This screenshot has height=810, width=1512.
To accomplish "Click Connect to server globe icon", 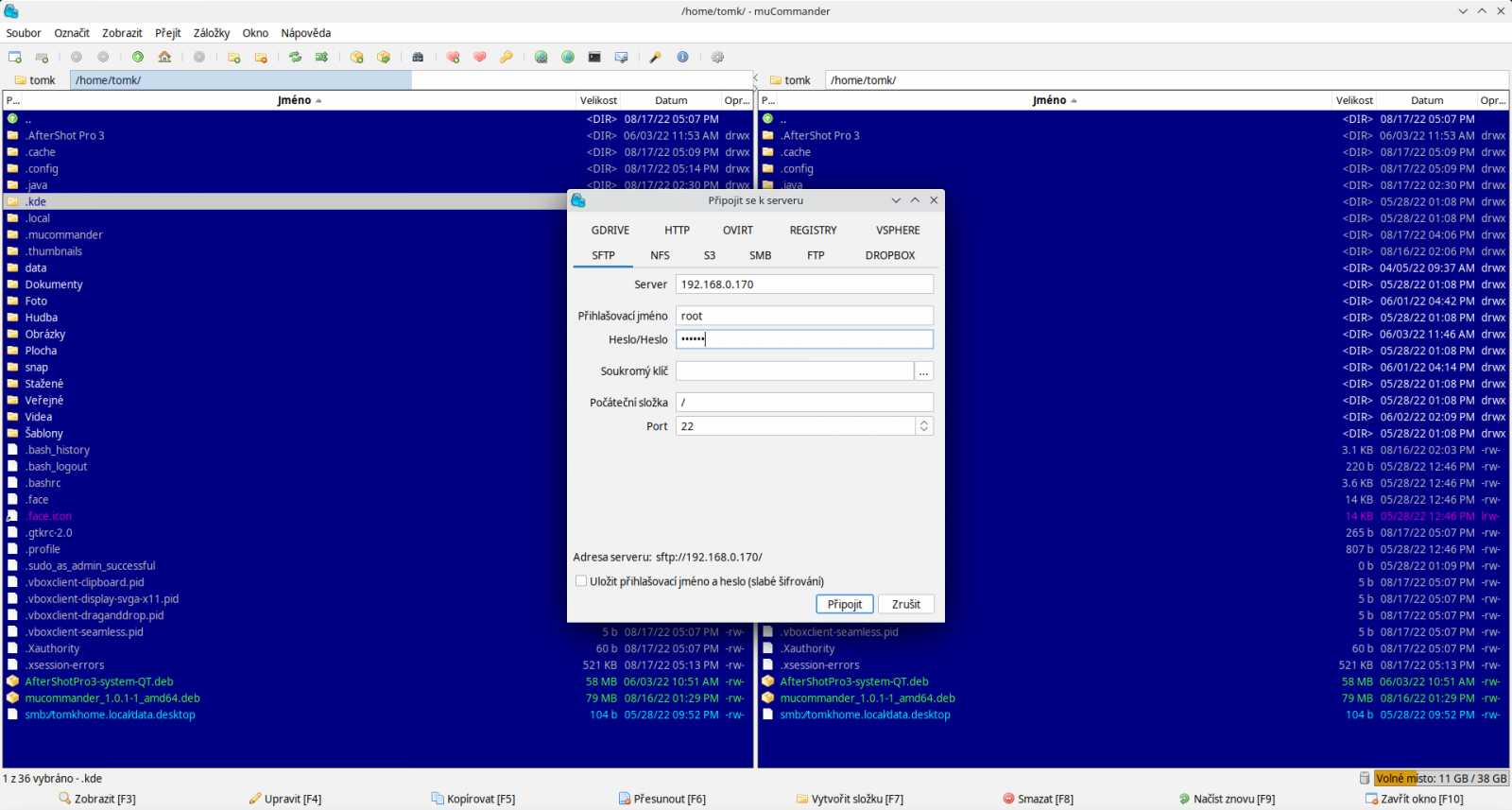I will coord(541,57).
